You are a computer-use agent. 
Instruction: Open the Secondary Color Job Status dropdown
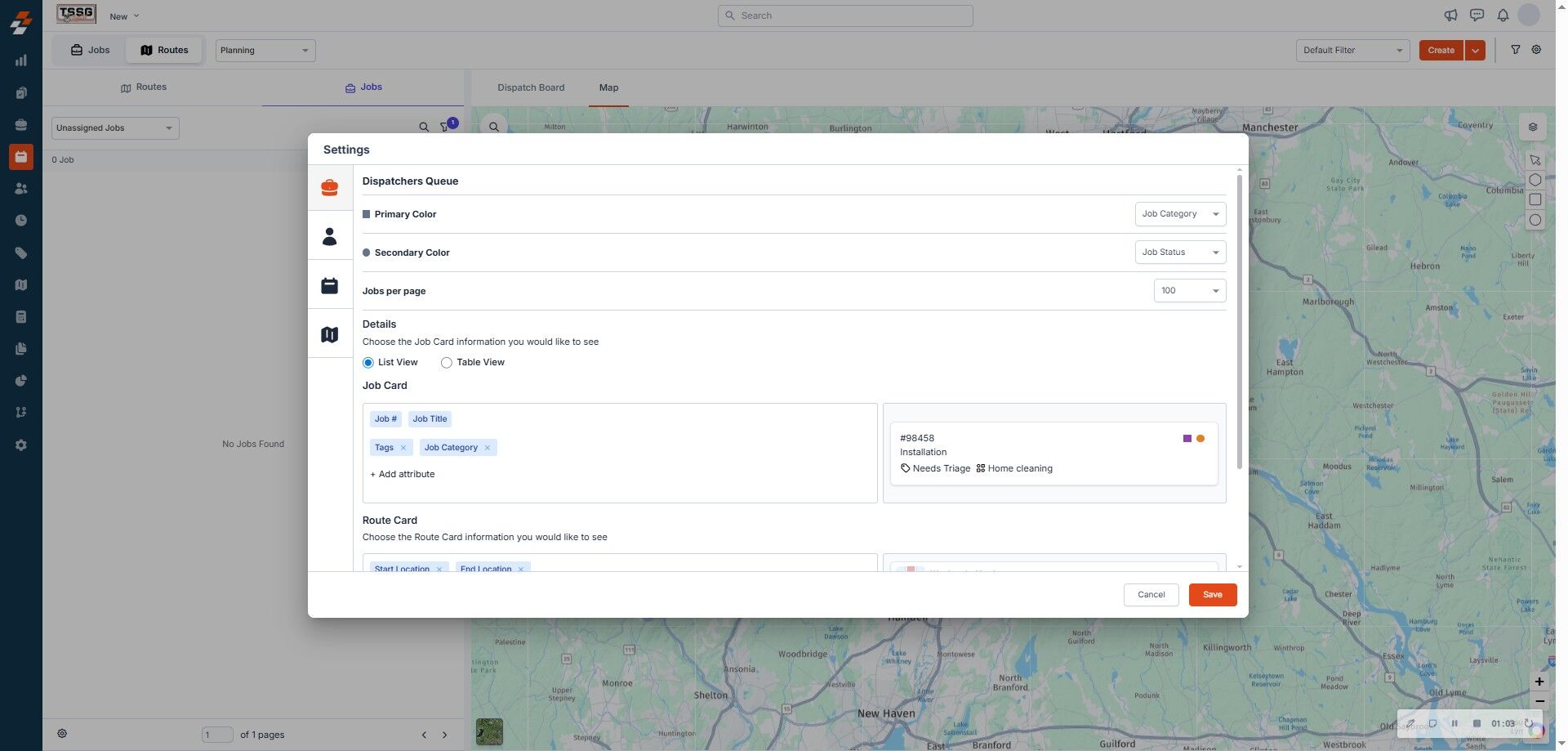(x=1180, y=253)
